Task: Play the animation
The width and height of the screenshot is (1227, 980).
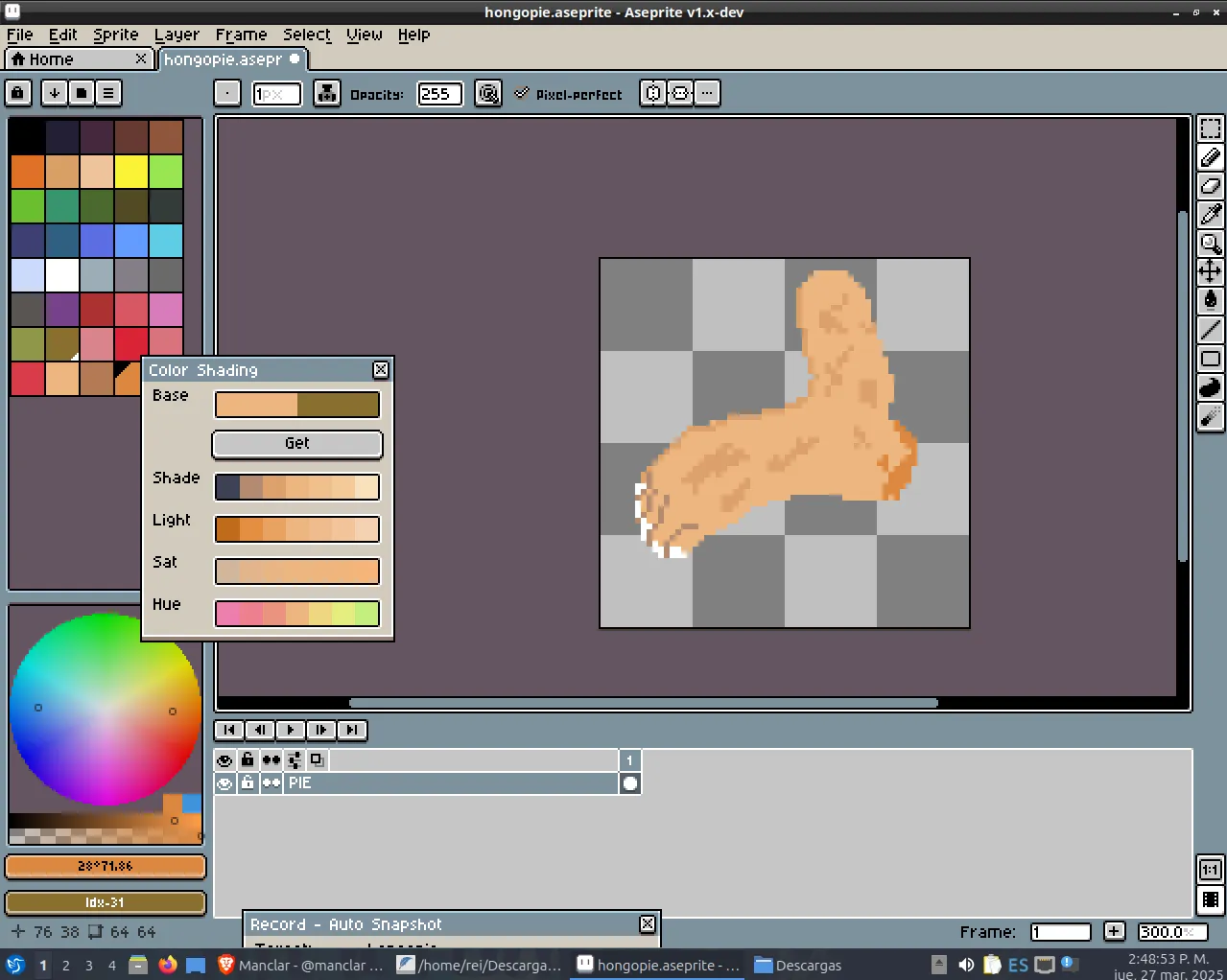Action: [x=291, y=730]
